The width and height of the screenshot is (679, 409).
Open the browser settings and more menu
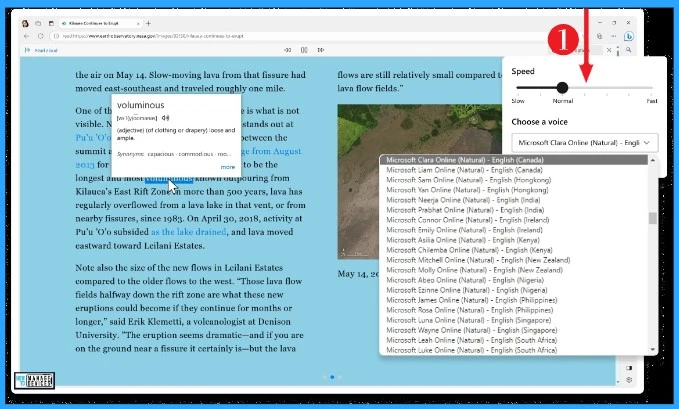point(614,36)
